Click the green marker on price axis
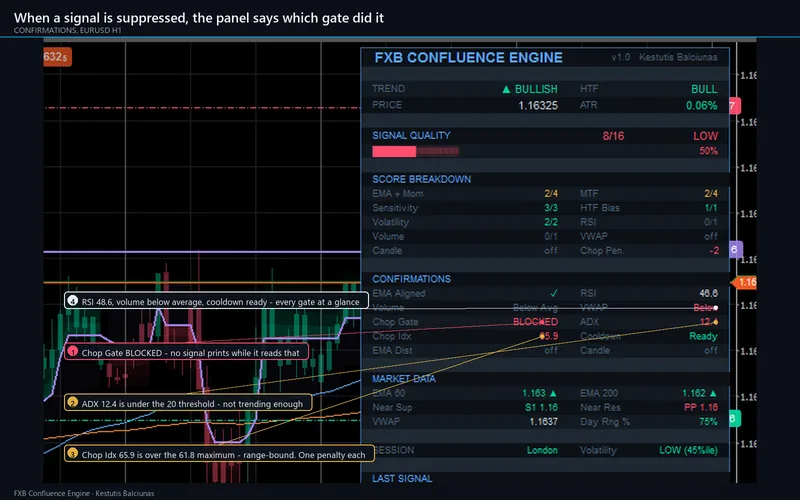Screen dimensions: 800x500 [x=734, y=419]
